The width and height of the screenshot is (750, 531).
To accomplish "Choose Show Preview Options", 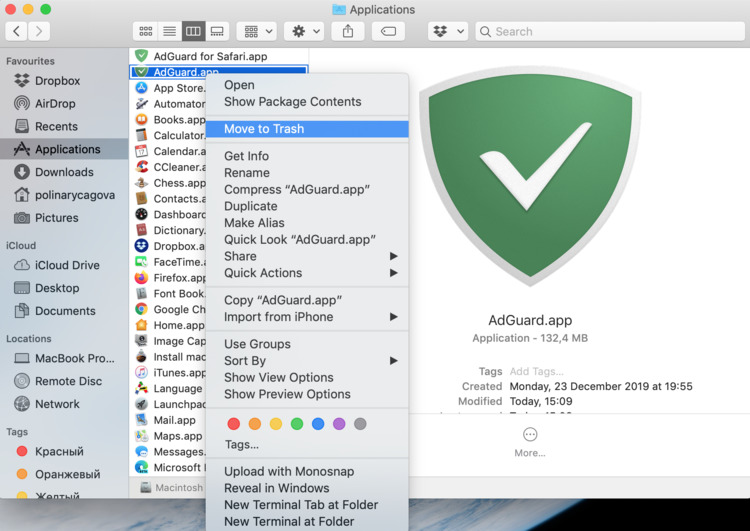I will (307, 395).
